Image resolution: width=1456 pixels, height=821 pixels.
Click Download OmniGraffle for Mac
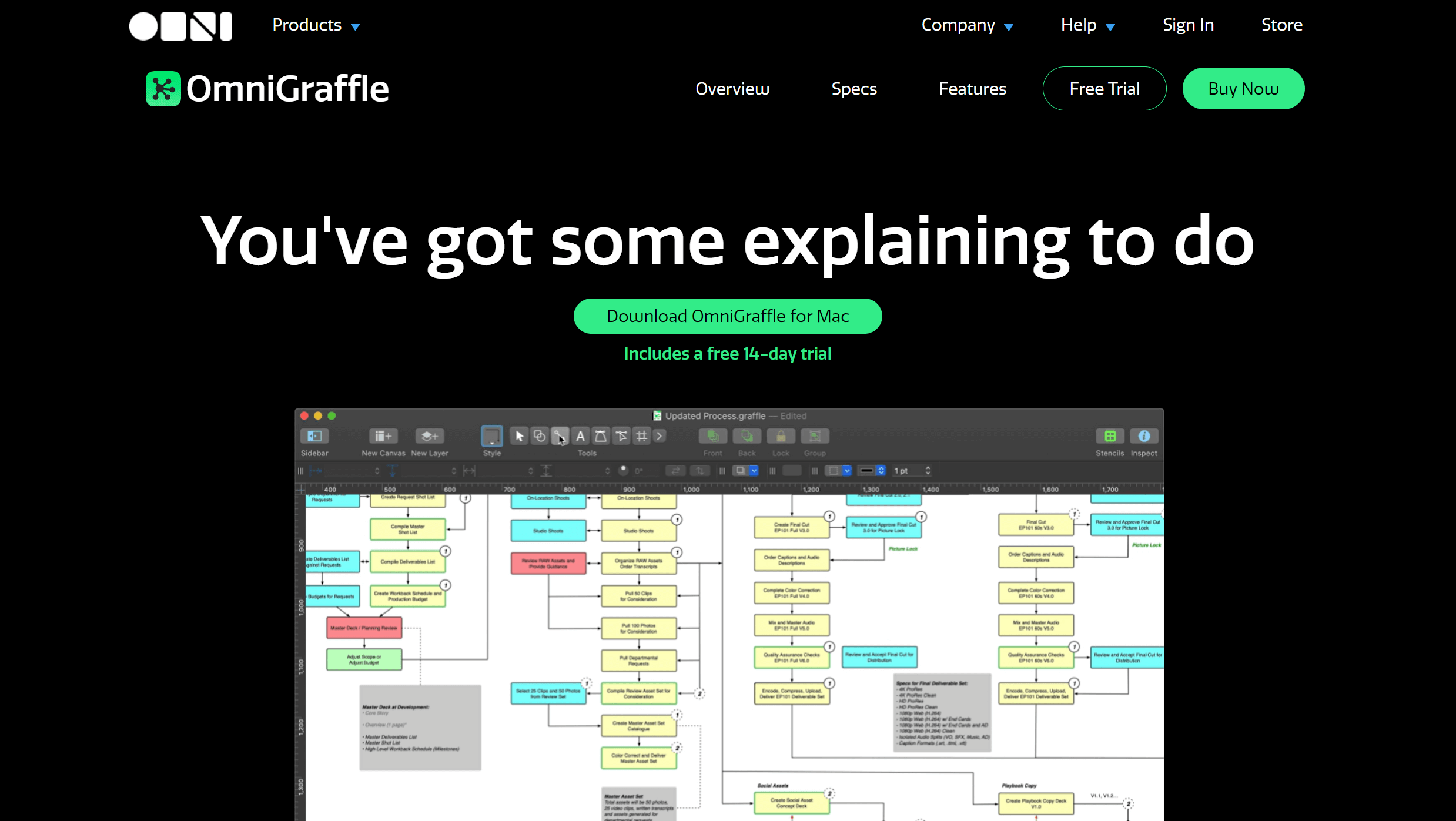(728, 316)
